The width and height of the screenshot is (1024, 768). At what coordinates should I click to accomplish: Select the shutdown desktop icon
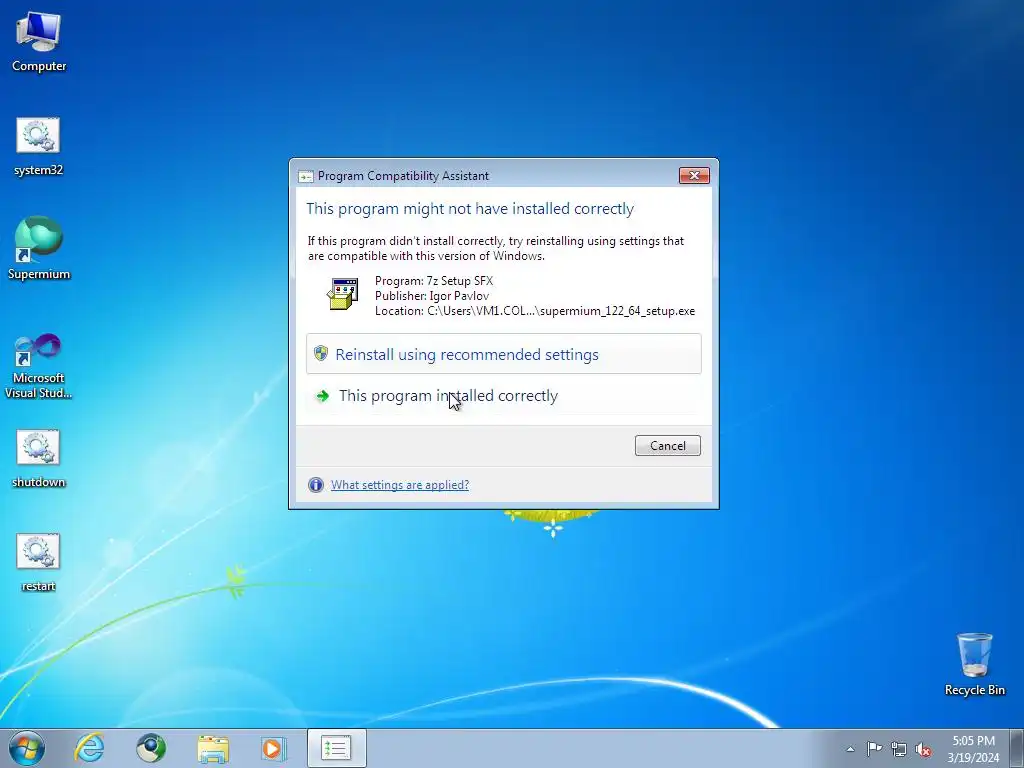[39, 458]
